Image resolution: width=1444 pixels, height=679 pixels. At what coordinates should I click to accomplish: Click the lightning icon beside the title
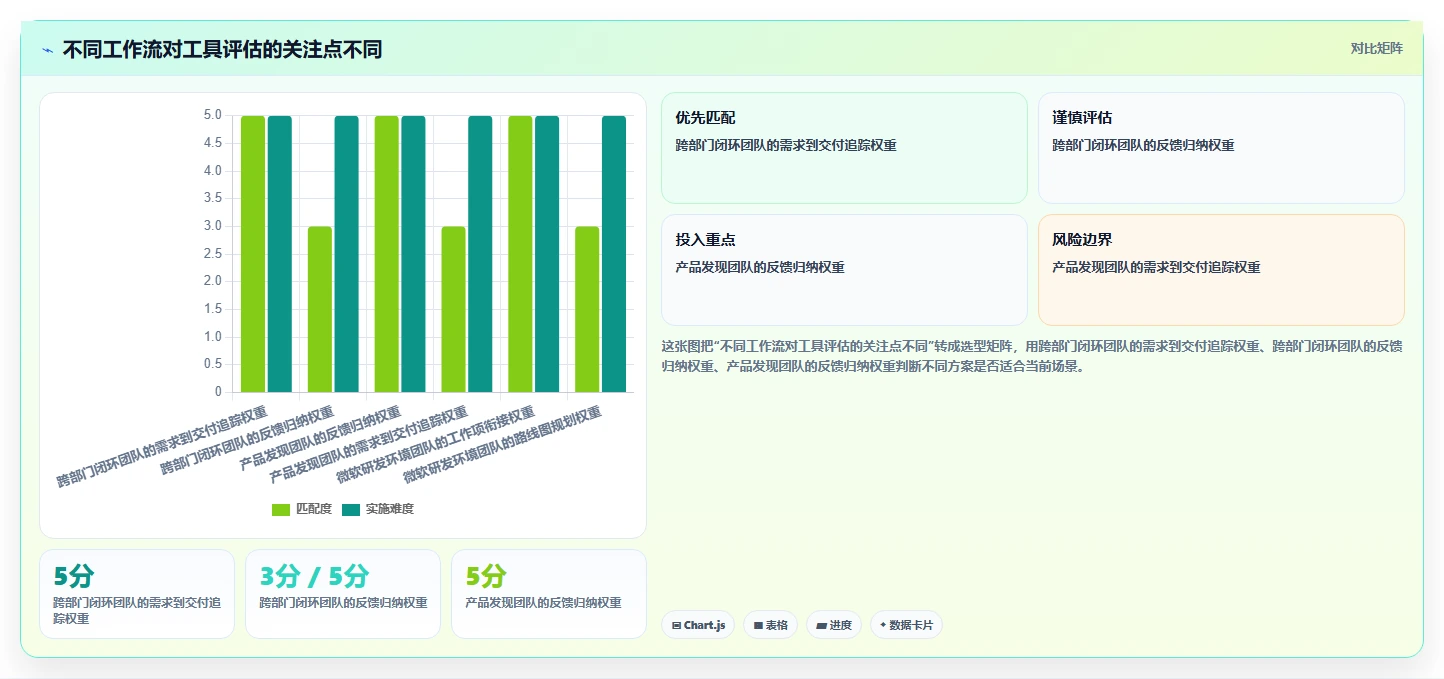tap(47, 50)
